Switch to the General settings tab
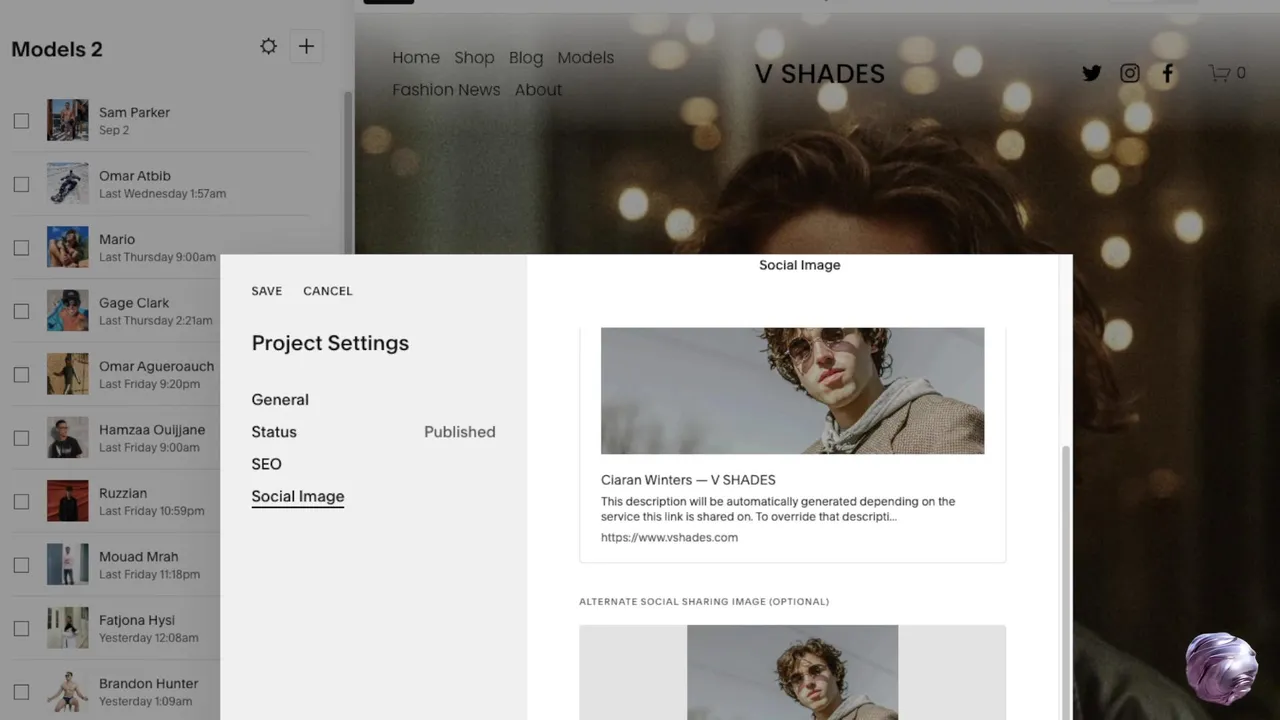 coord(280,400)
